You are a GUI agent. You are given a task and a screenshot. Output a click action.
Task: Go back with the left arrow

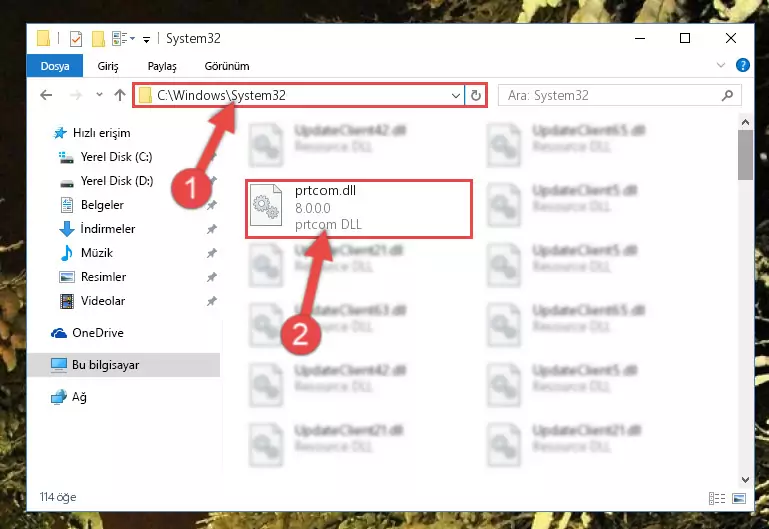(x=46, y=95)
